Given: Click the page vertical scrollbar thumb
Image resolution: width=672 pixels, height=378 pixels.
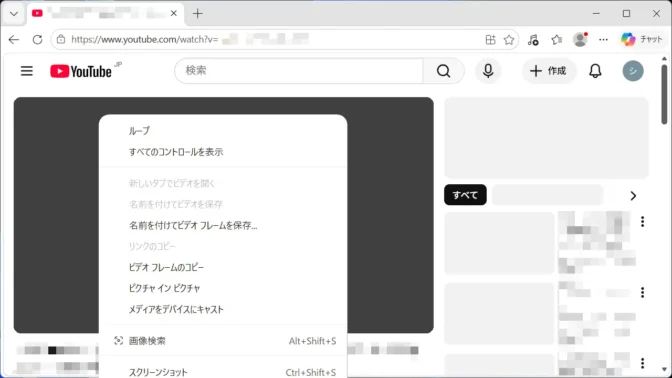Looking at the screenshot, I should click(664, 94).
